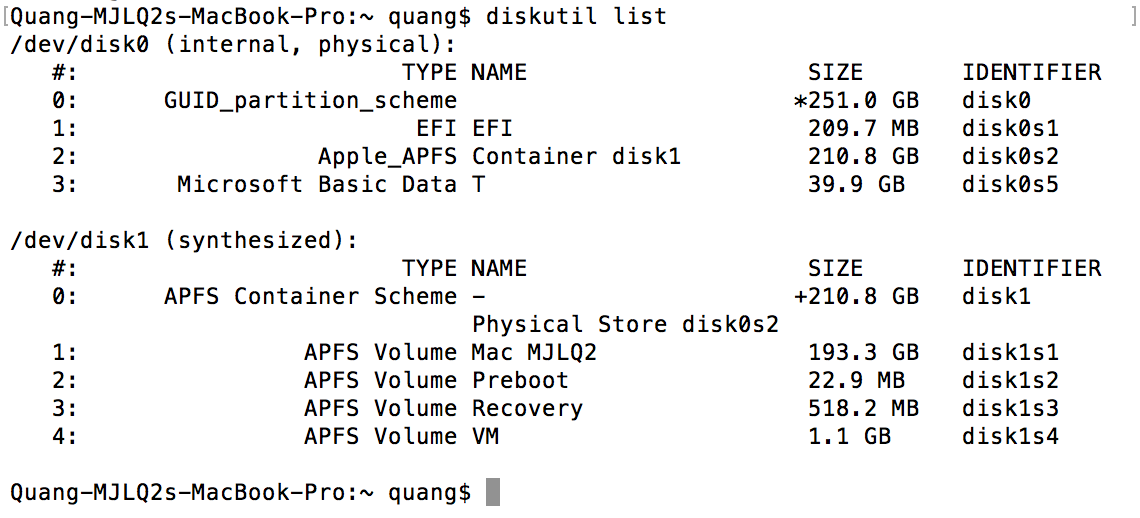1140x518 pixels.
Task: Click the Preboot volume name
Action: pos(520,380)
